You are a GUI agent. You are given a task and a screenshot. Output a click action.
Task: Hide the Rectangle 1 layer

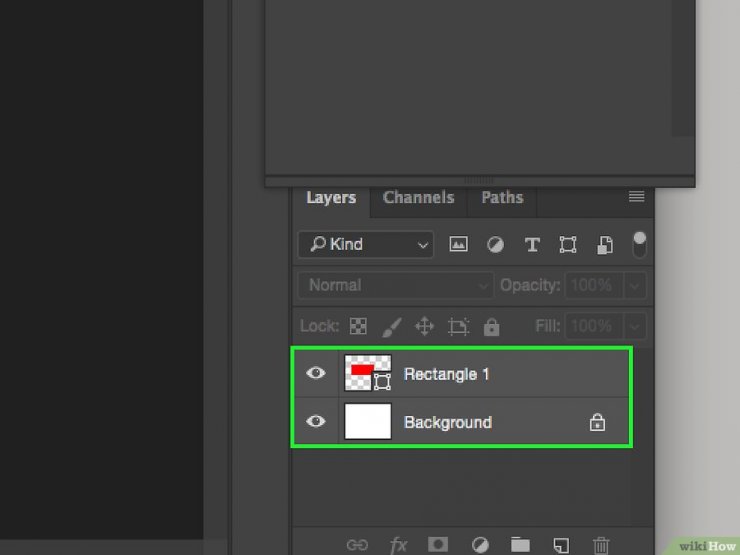tap(316, 373)
